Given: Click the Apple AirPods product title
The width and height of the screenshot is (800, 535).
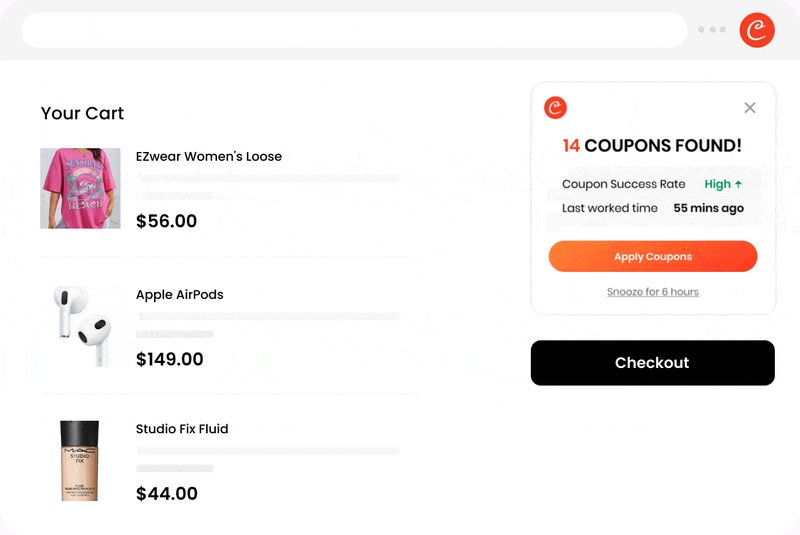Looking at the screenshot, I should [x=180, y=295].
